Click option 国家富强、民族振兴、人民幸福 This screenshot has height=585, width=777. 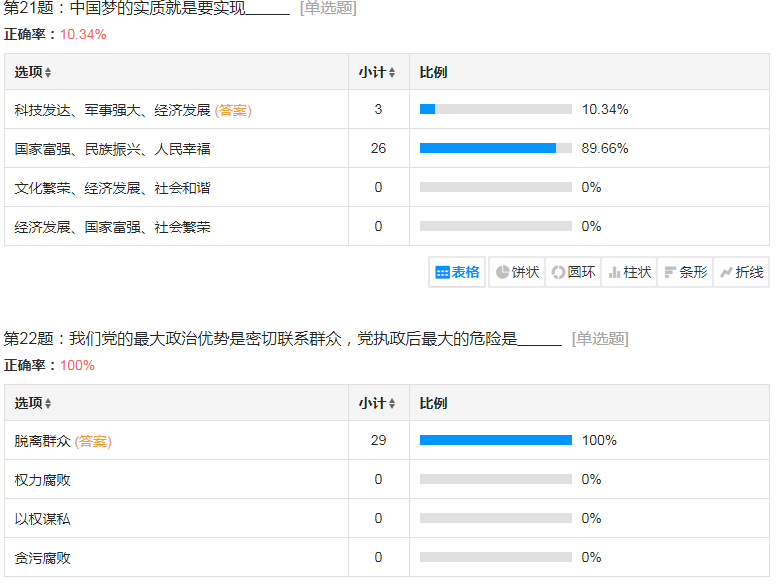112,149
